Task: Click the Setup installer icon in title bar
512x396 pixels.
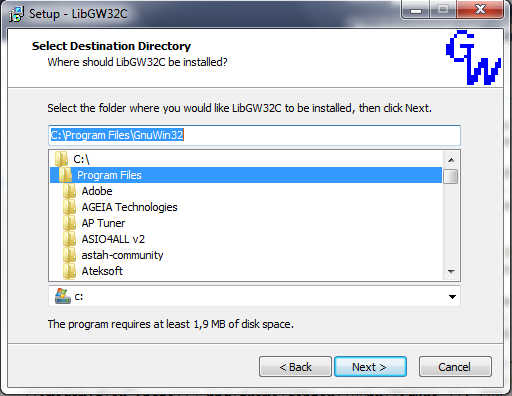Action: [16, 14]
